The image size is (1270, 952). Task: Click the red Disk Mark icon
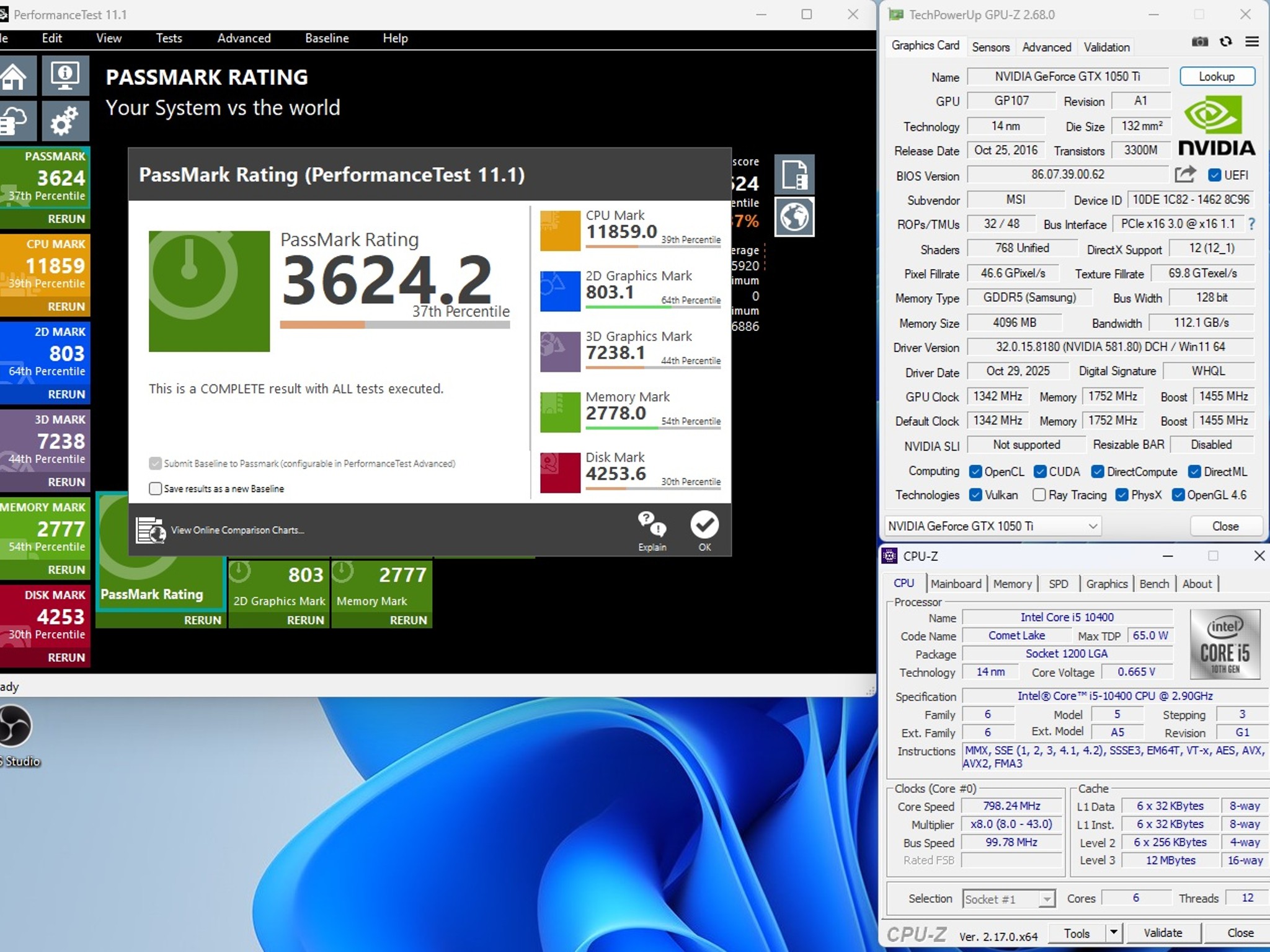tap(560, 472)
